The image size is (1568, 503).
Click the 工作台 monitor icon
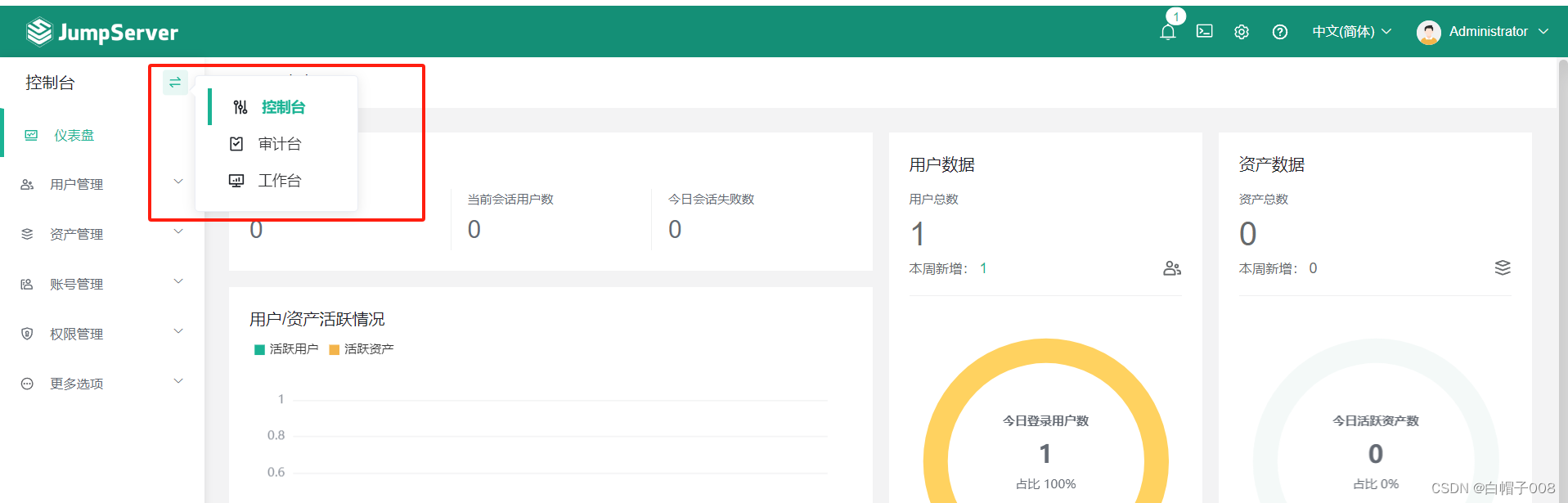236,181
